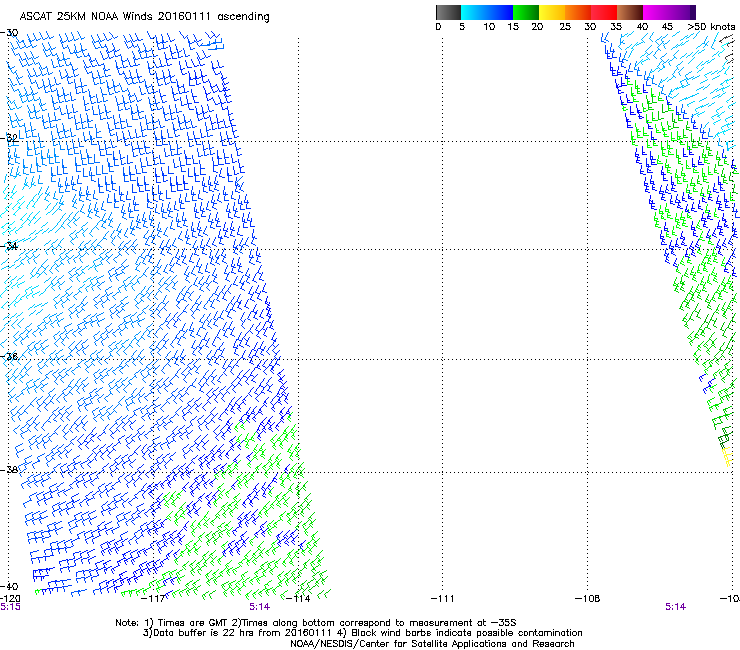Click the 'Times are GMT' note line

click(x=316, y=623)
